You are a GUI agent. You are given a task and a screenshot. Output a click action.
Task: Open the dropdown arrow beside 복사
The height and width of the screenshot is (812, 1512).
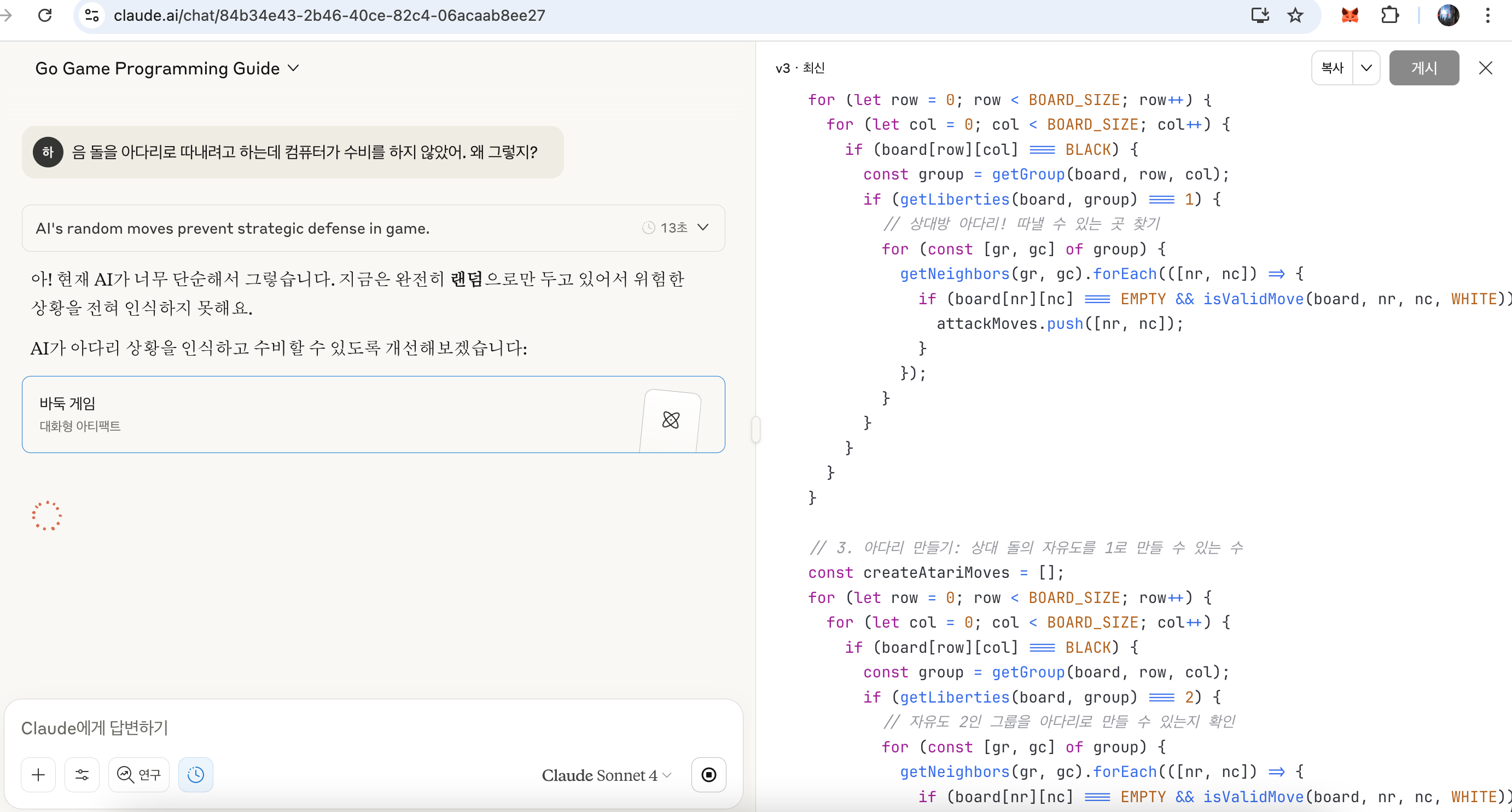click(x=1366, y=68)
